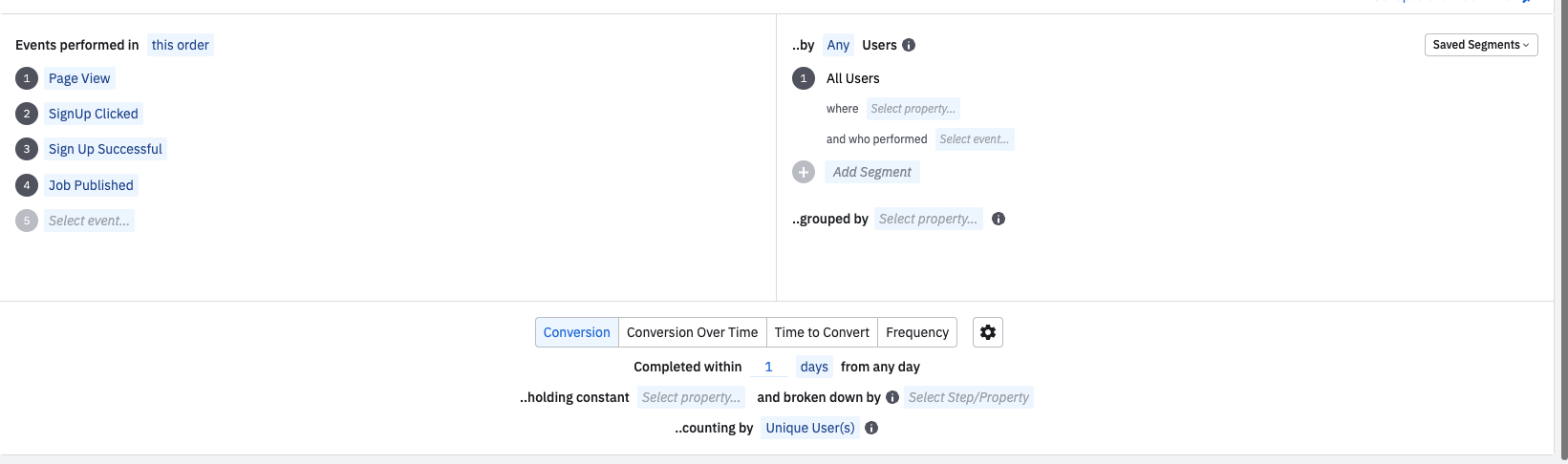Change the 'this order' event ordering
The image size is (1568, 464).
tap(181, 45)
